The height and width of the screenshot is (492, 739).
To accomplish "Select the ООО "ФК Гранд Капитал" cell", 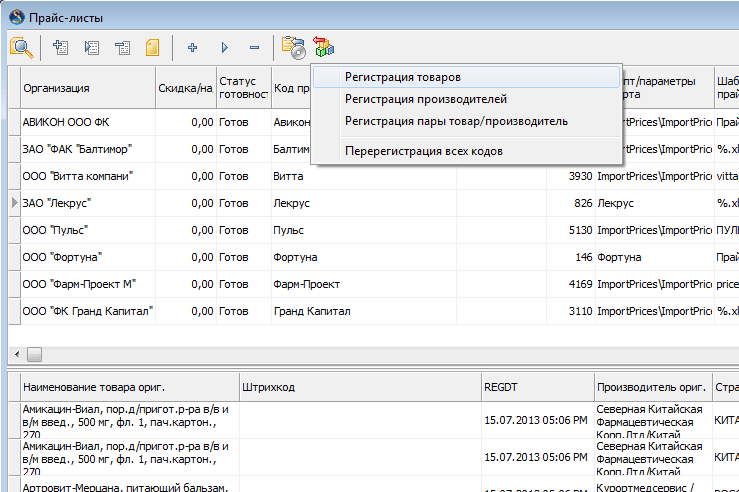I will point(88,312).
